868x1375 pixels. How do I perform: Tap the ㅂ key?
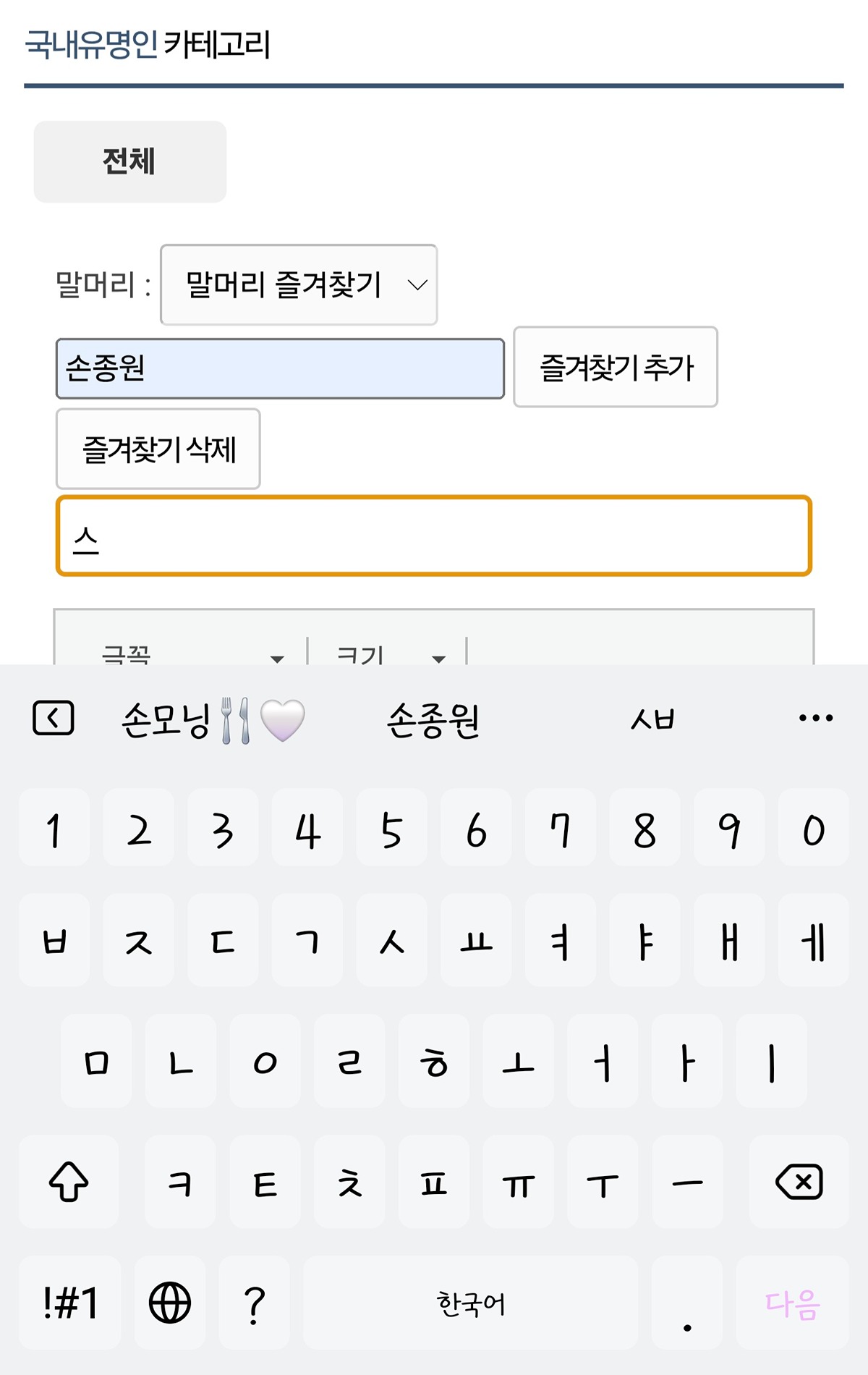click(x=54, y=939)
